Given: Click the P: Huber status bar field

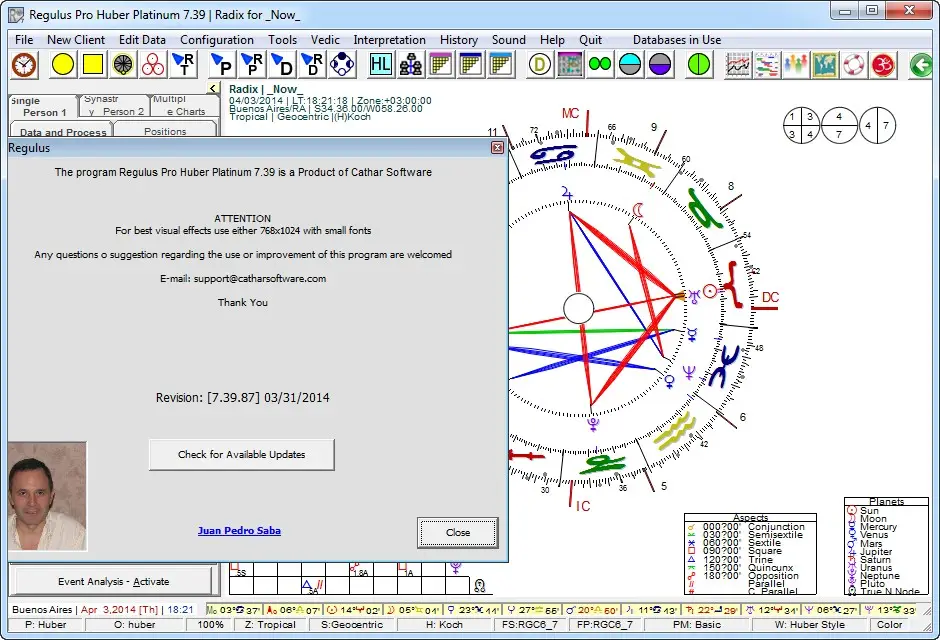Looking at the screenshot, I should (46, 624).
